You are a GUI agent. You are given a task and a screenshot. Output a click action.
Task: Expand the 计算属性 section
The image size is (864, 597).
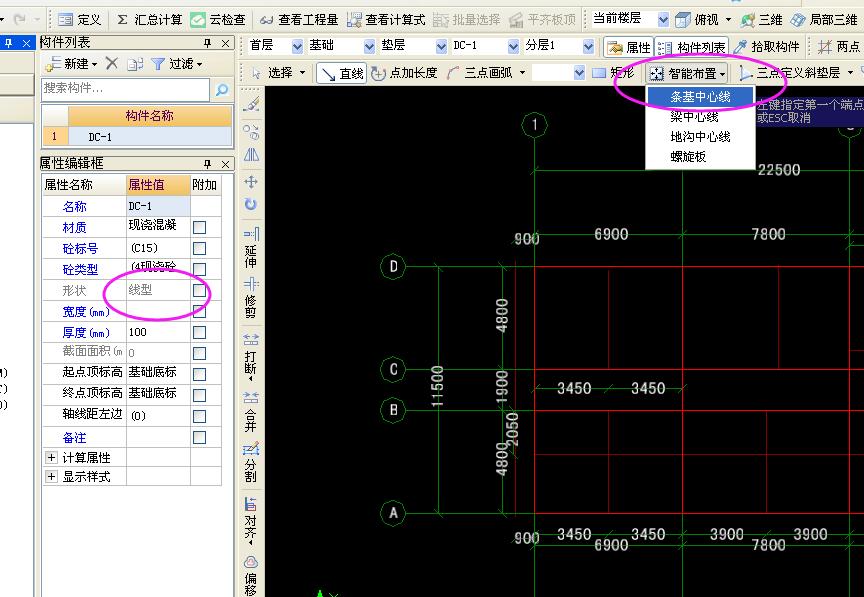click(x=51, y=458)
